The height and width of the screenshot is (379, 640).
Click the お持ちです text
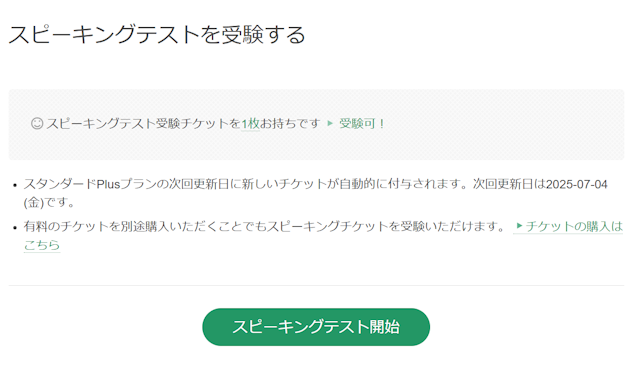pos(290,123)
